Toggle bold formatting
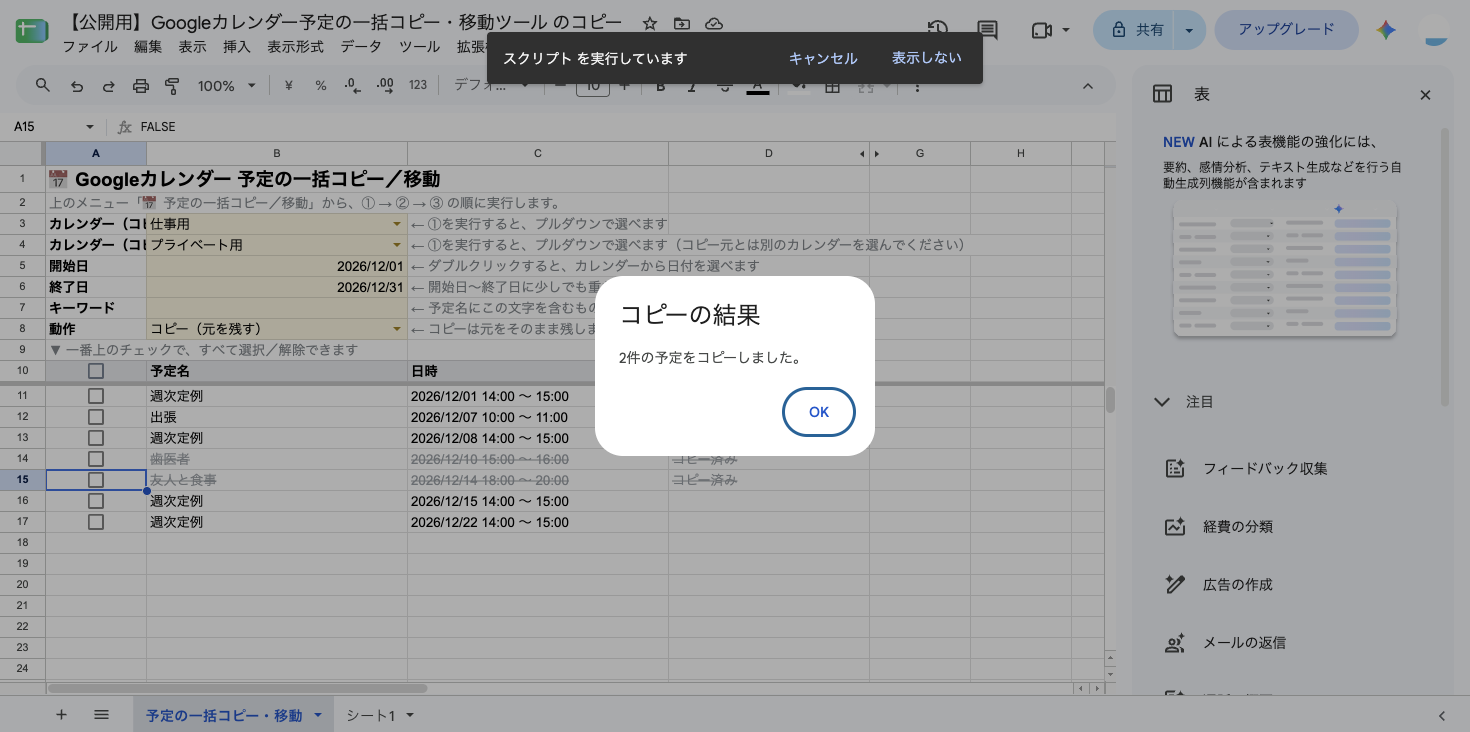The image size is (1470, 732). point(661,86)
